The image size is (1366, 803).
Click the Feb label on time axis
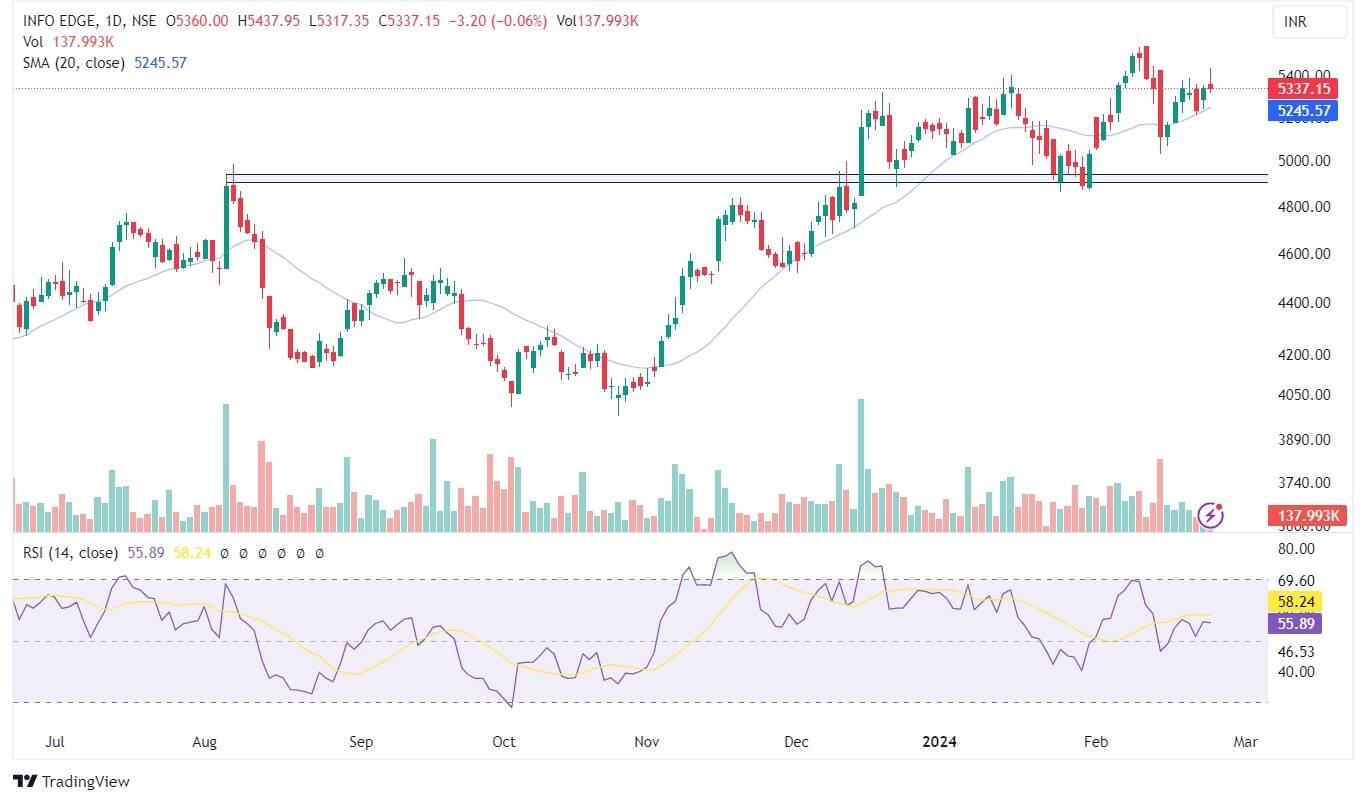(x=1096, y=742)
